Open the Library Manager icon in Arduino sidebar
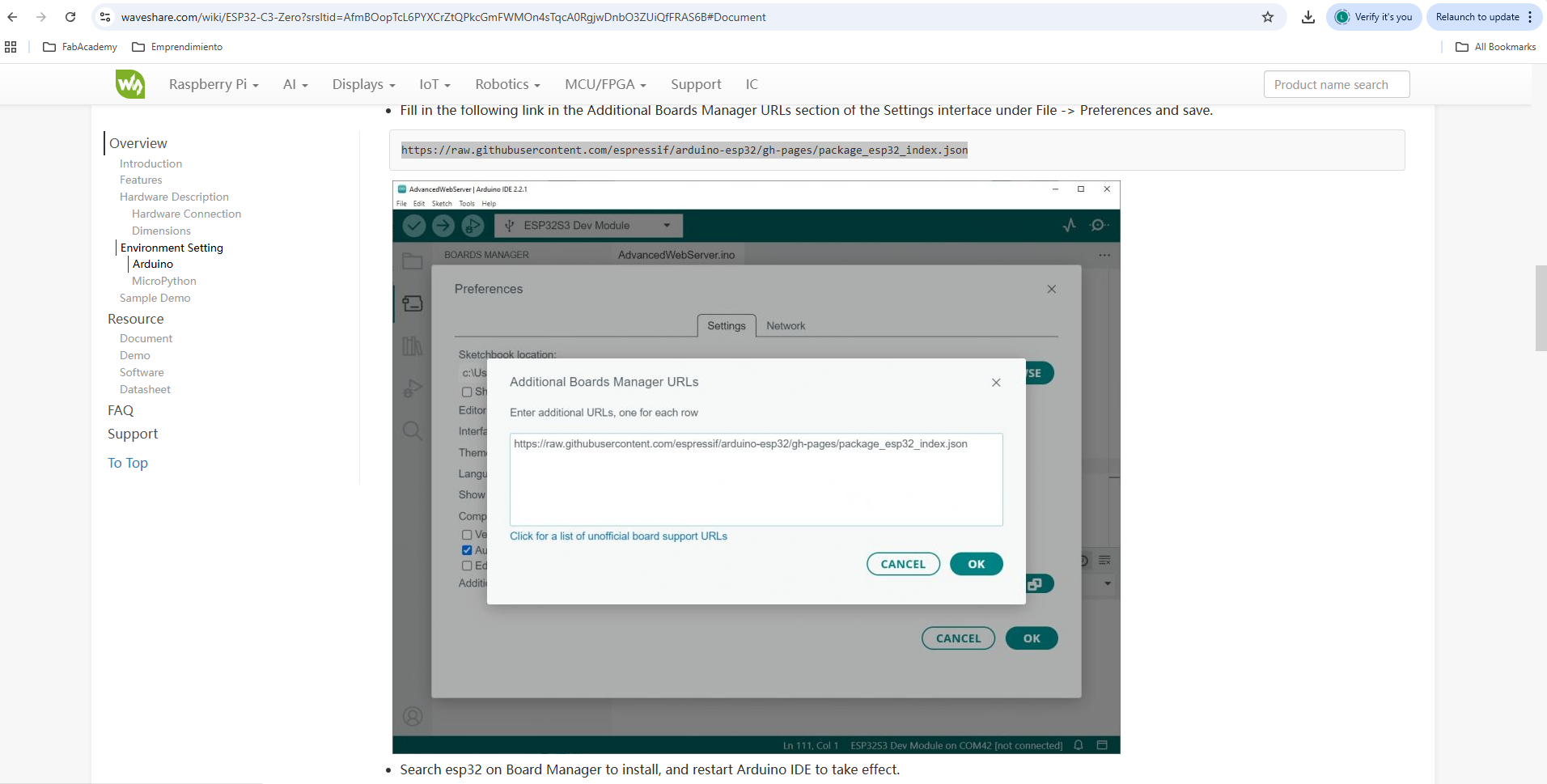Viewport: 1547px width, 784px height. point(413,346)
